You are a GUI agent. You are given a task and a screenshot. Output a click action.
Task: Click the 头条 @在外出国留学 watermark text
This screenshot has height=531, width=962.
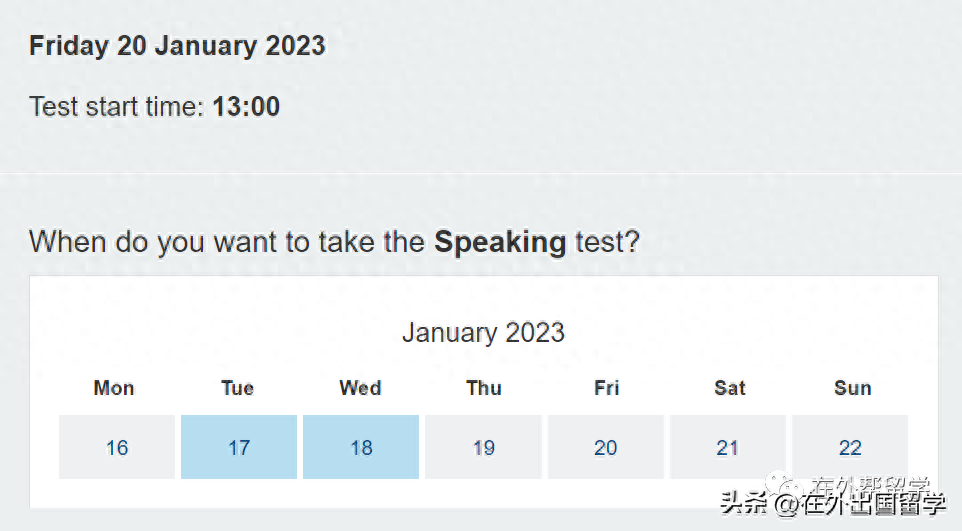(x=833, y=504)
